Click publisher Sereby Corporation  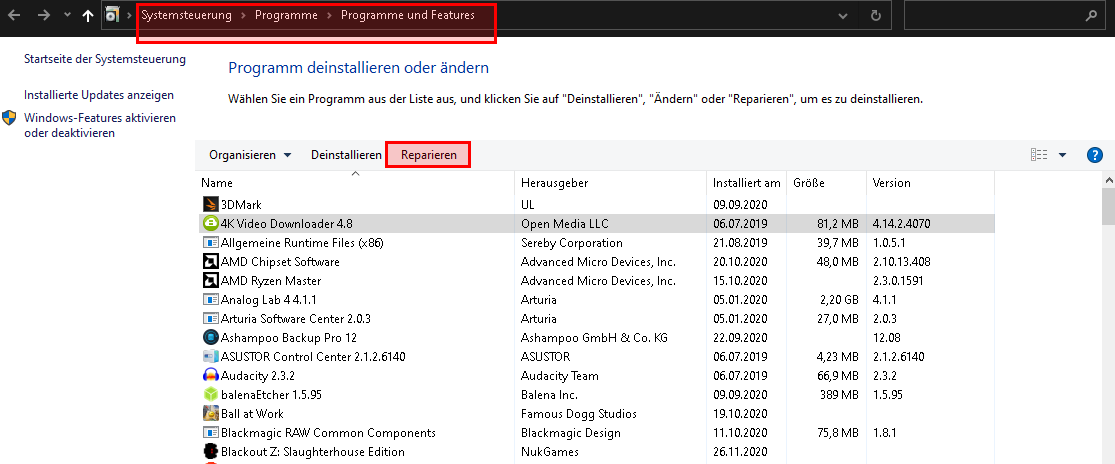[572, 243]
